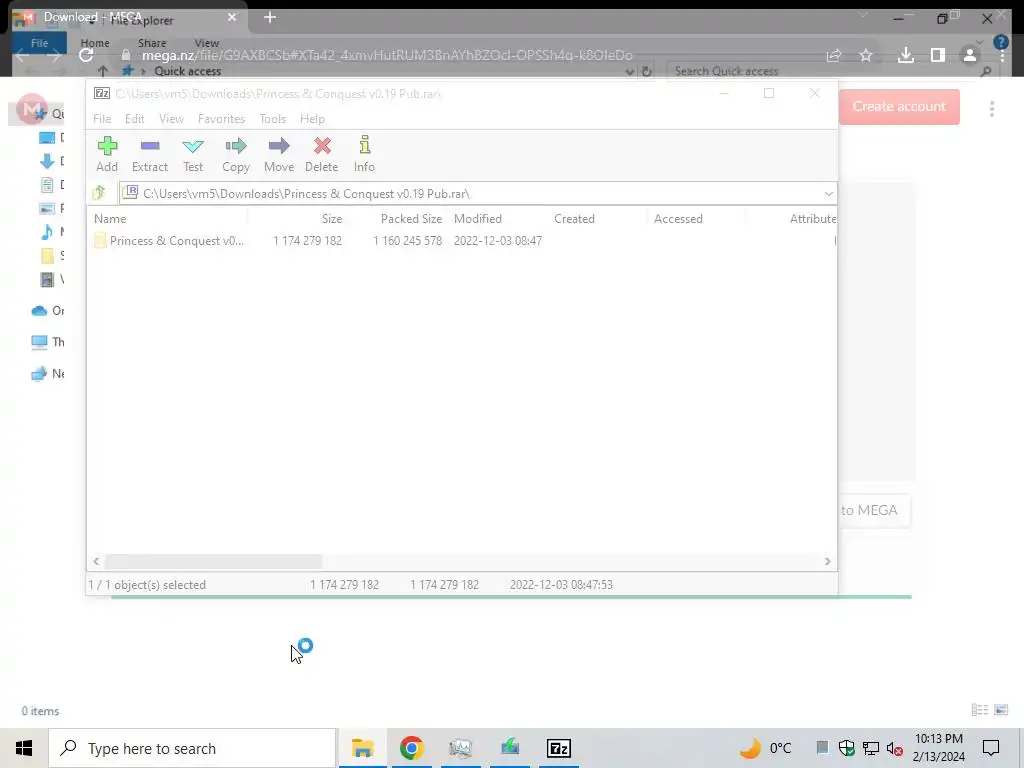Sort by Accessed column header
The image size is (1024, 768).
(678, 219)
